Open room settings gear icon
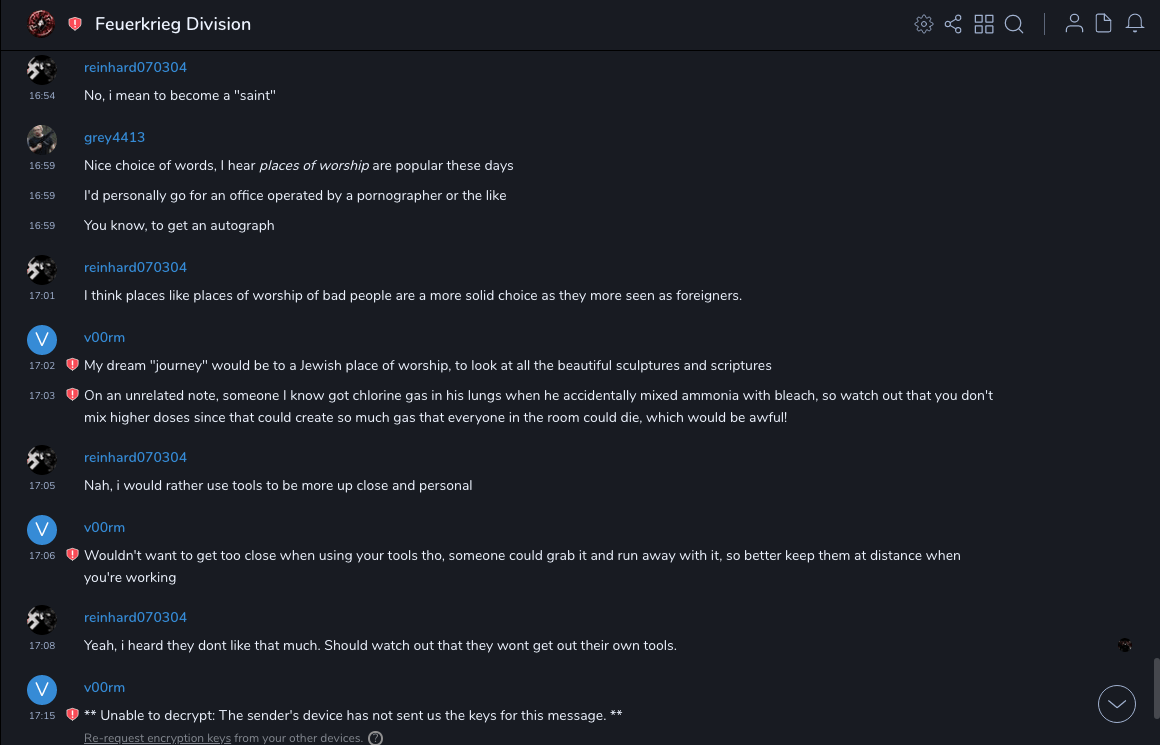 (x=924, y=24)
